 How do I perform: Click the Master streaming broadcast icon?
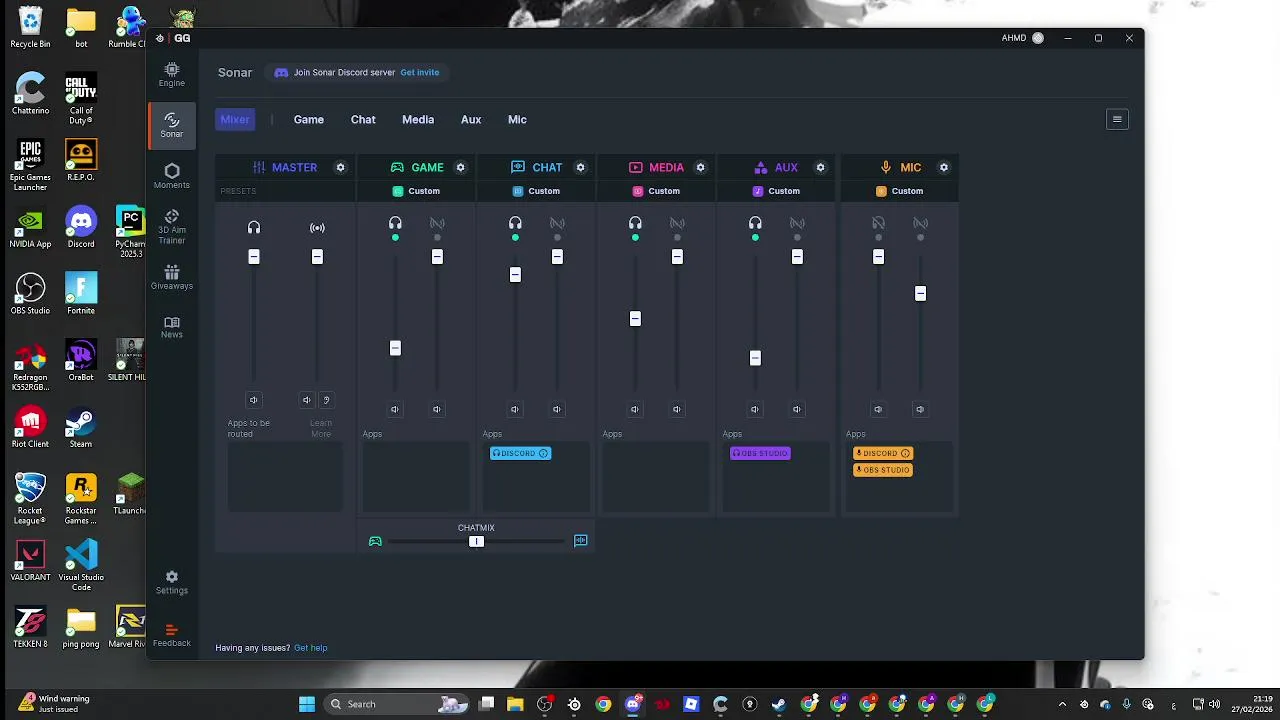tap(317, 228)
